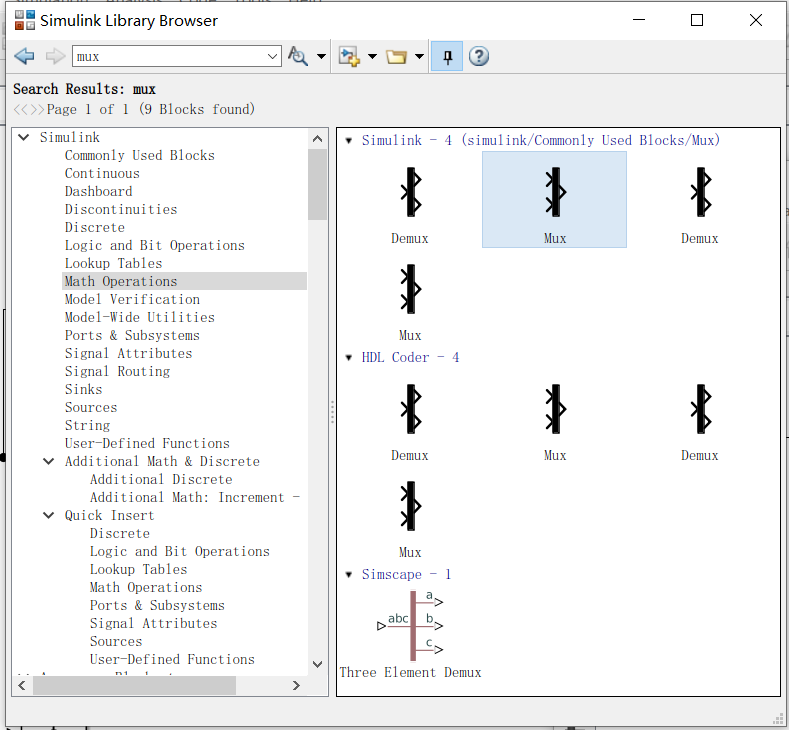Open the search history dropdown arrow
Viewport: 789px width, 730px height.
pos(273,56)
